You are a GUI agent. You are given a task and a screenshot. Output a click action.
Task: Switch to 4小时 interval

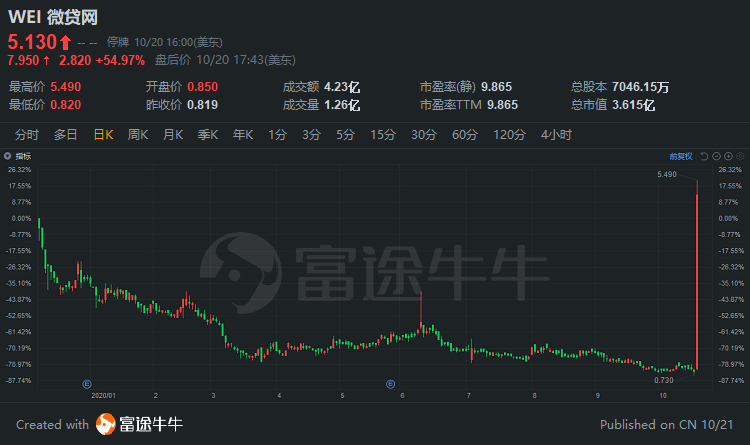point(556,135)
